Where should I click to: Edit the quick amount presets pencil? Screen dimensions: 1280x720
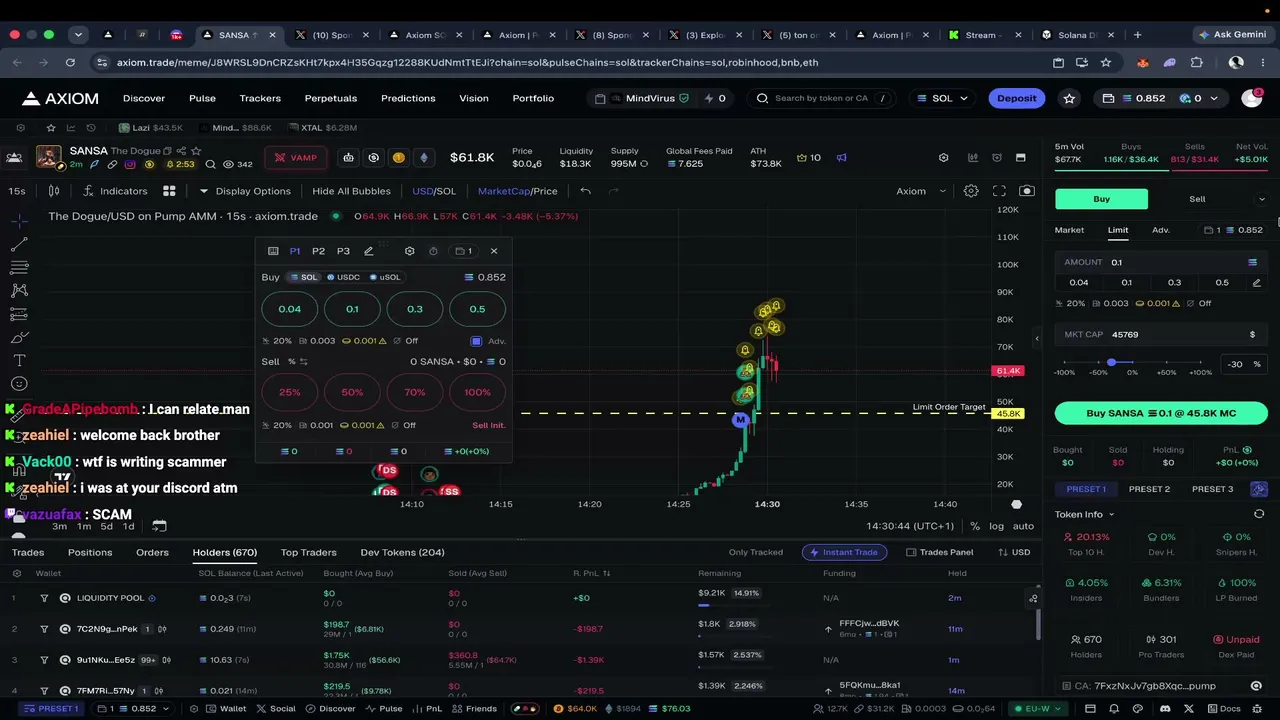tap(1257, 283)
